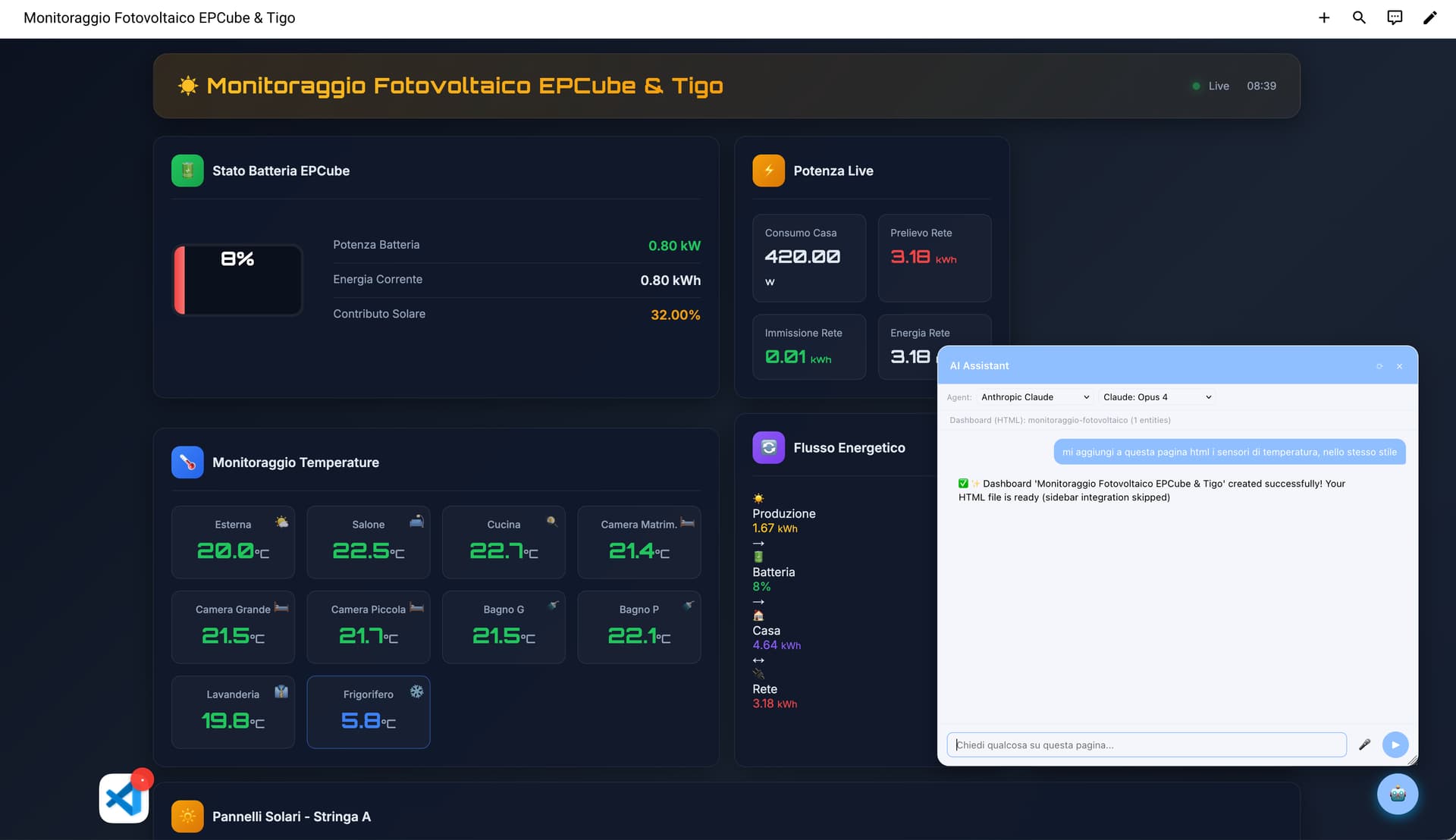
Task: Click the green battery icon of Stato Batteria
Action: pyautogui.click(x=187, y=171)
